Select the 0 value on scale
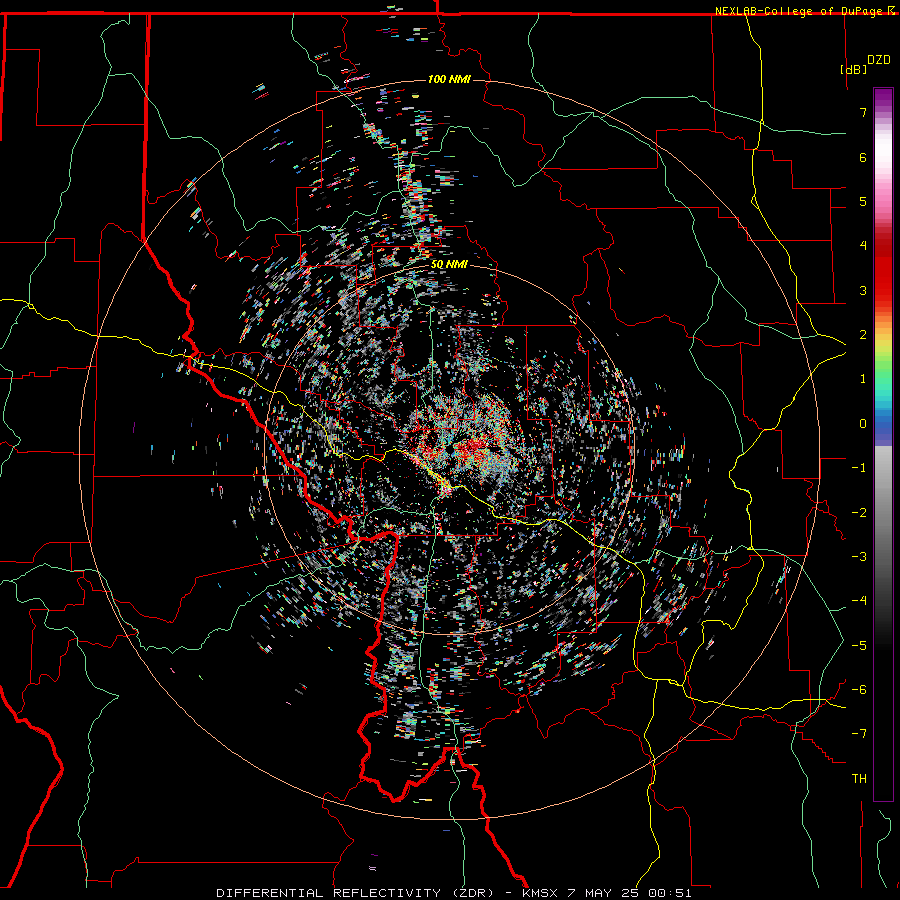This screenshot has width=900, height=900. 863,424
